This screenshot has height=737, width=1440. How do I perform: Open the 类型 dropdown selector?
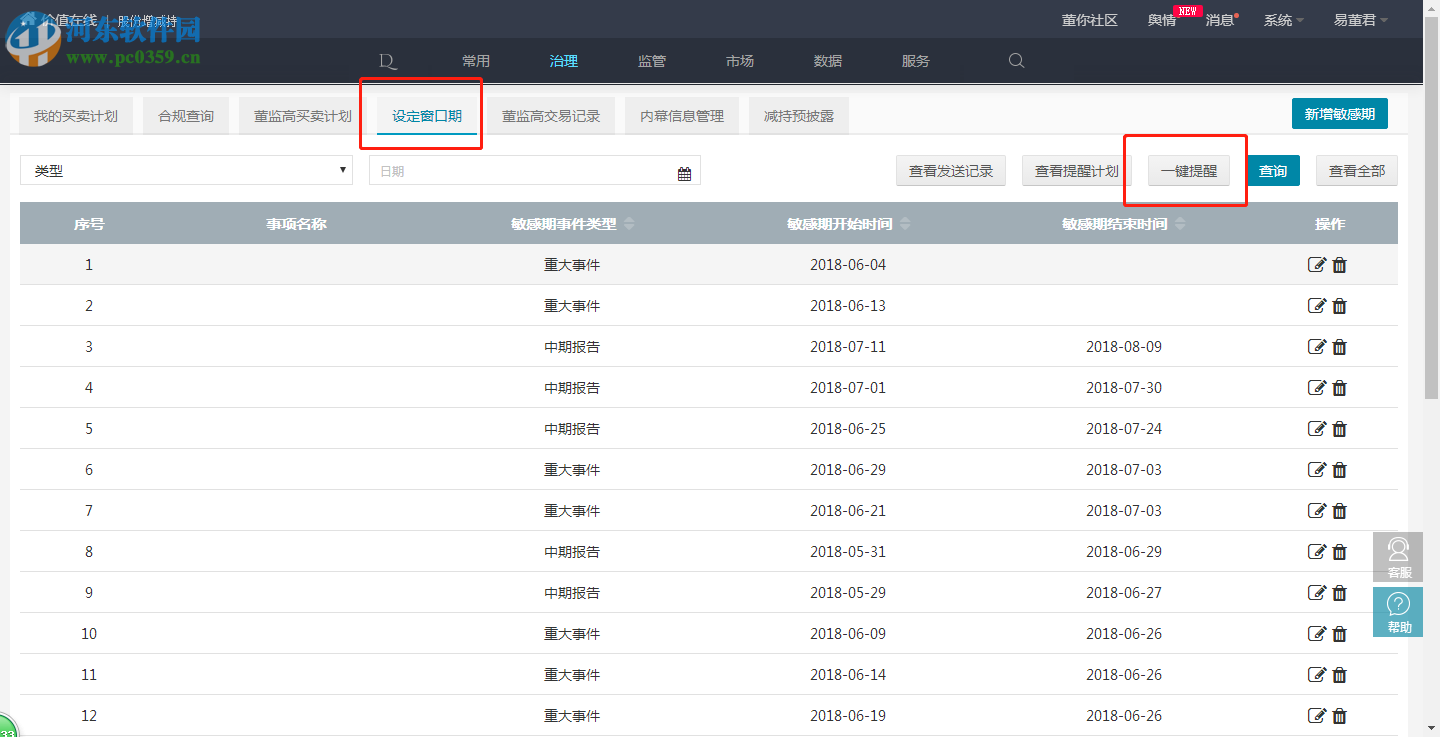[185, 170]
